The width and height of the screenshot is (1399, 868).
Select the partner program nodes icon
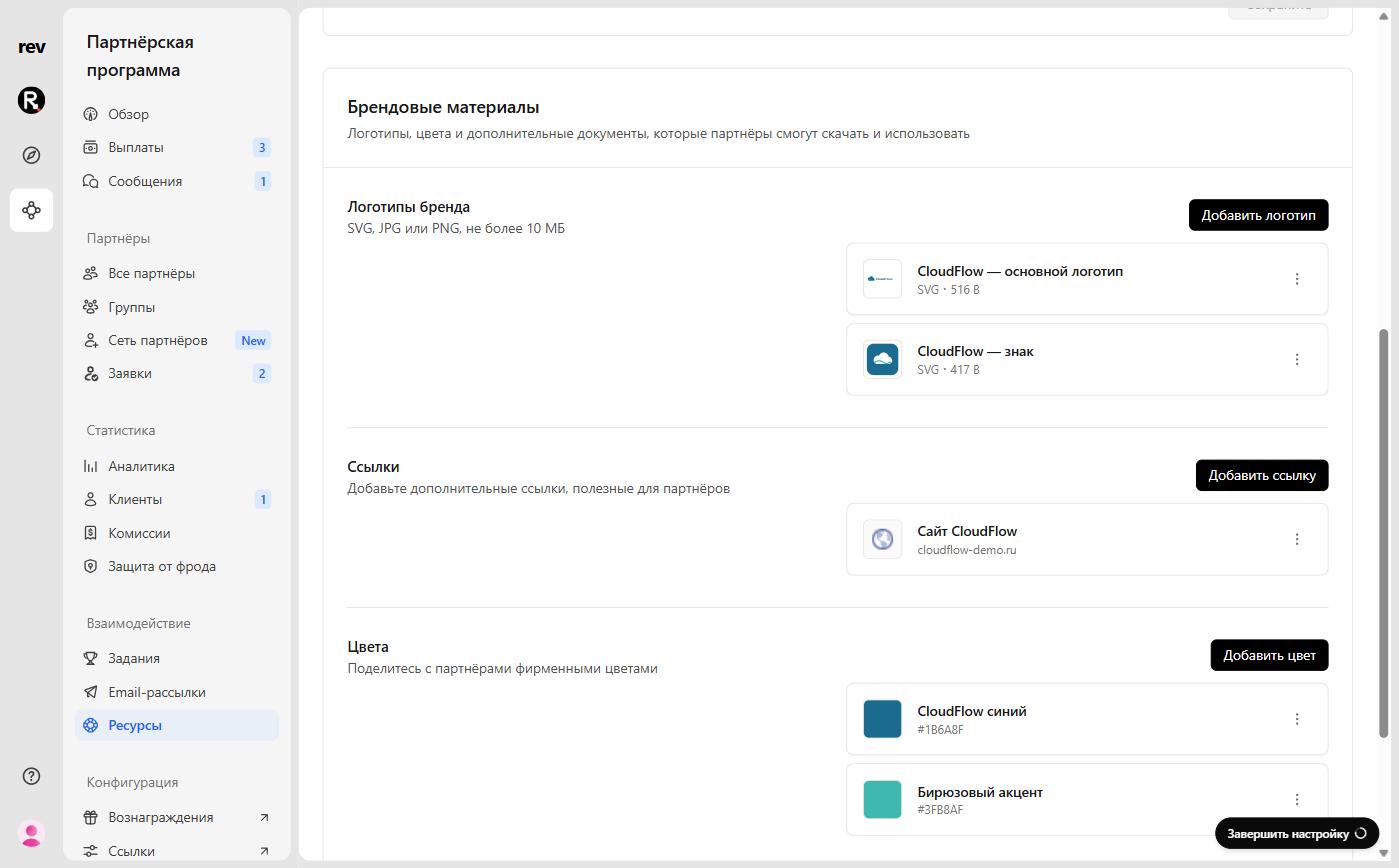tap(31, 210)
